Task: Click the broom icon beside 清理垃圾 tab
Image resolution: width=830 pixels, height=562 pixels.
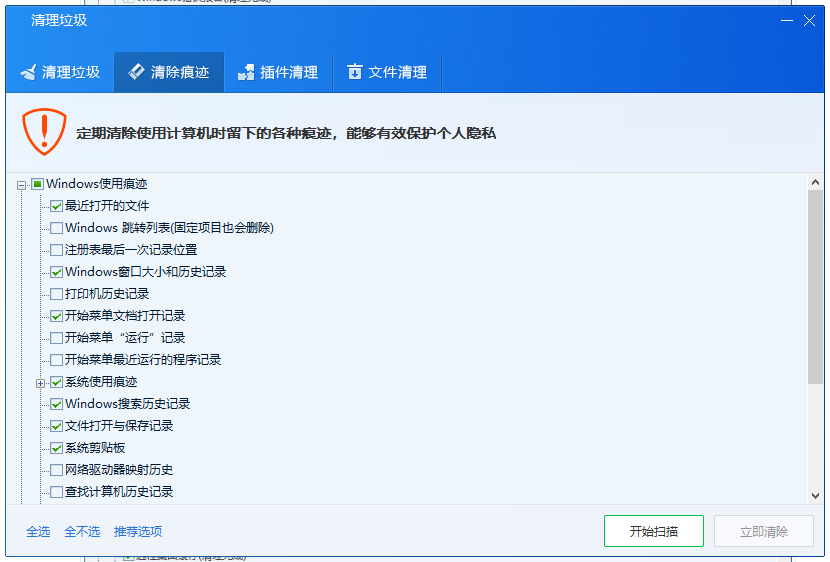Action: (x=29, y=72)
